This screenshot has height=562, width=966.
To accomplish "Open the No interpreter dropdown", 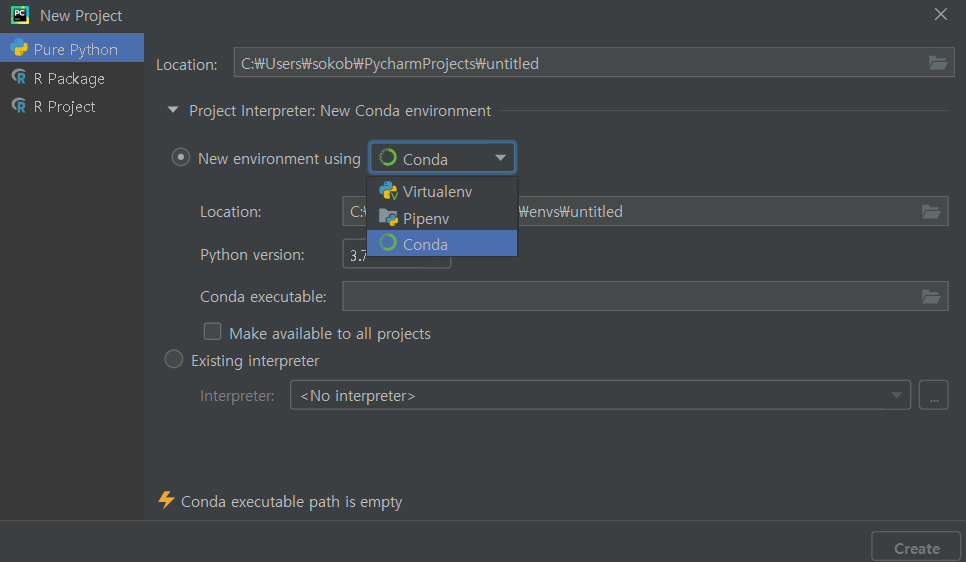I will pos(600,395).
